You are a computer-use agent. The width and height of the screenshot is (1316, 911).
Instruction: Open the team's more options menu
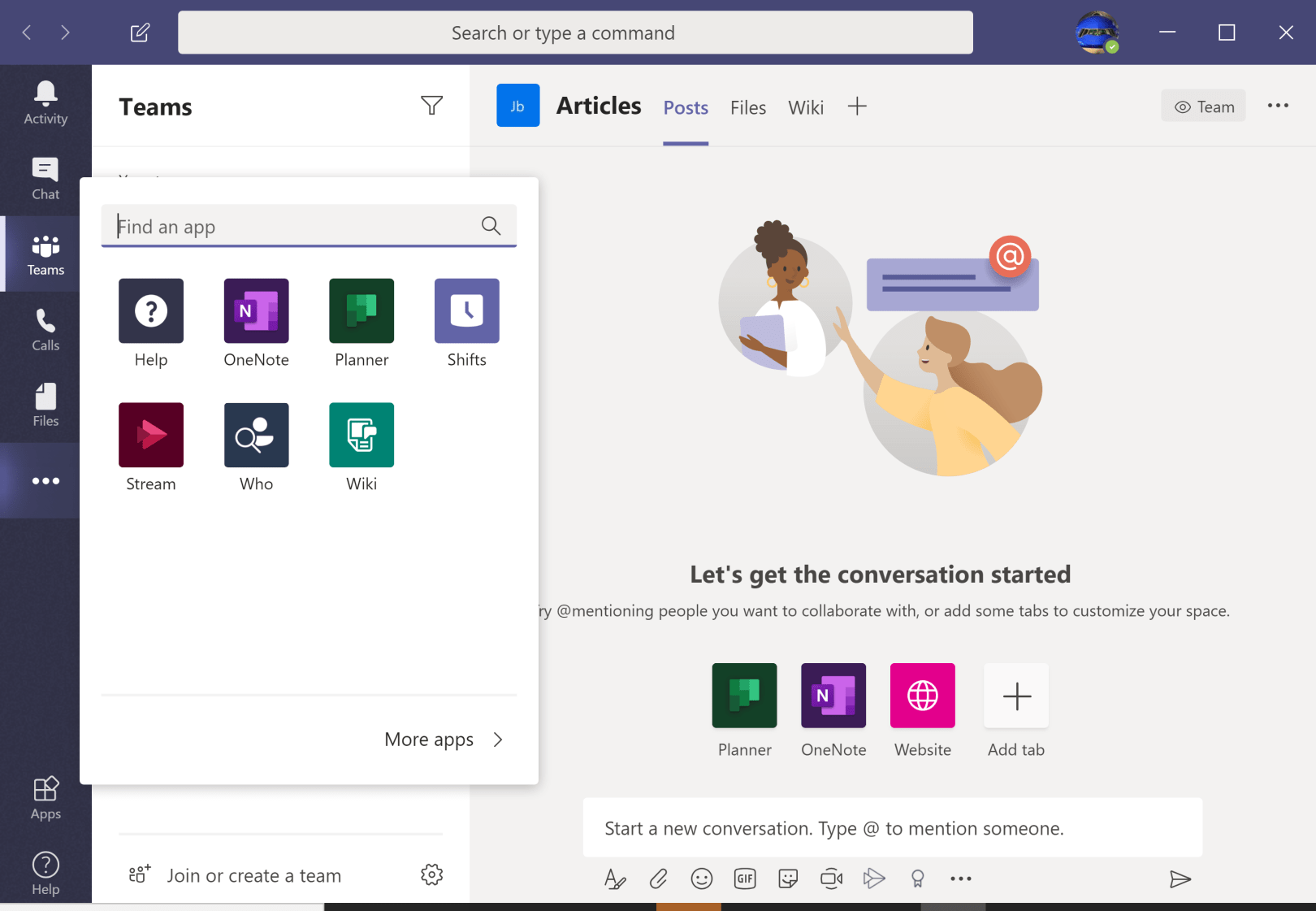tap(1278, 106)
